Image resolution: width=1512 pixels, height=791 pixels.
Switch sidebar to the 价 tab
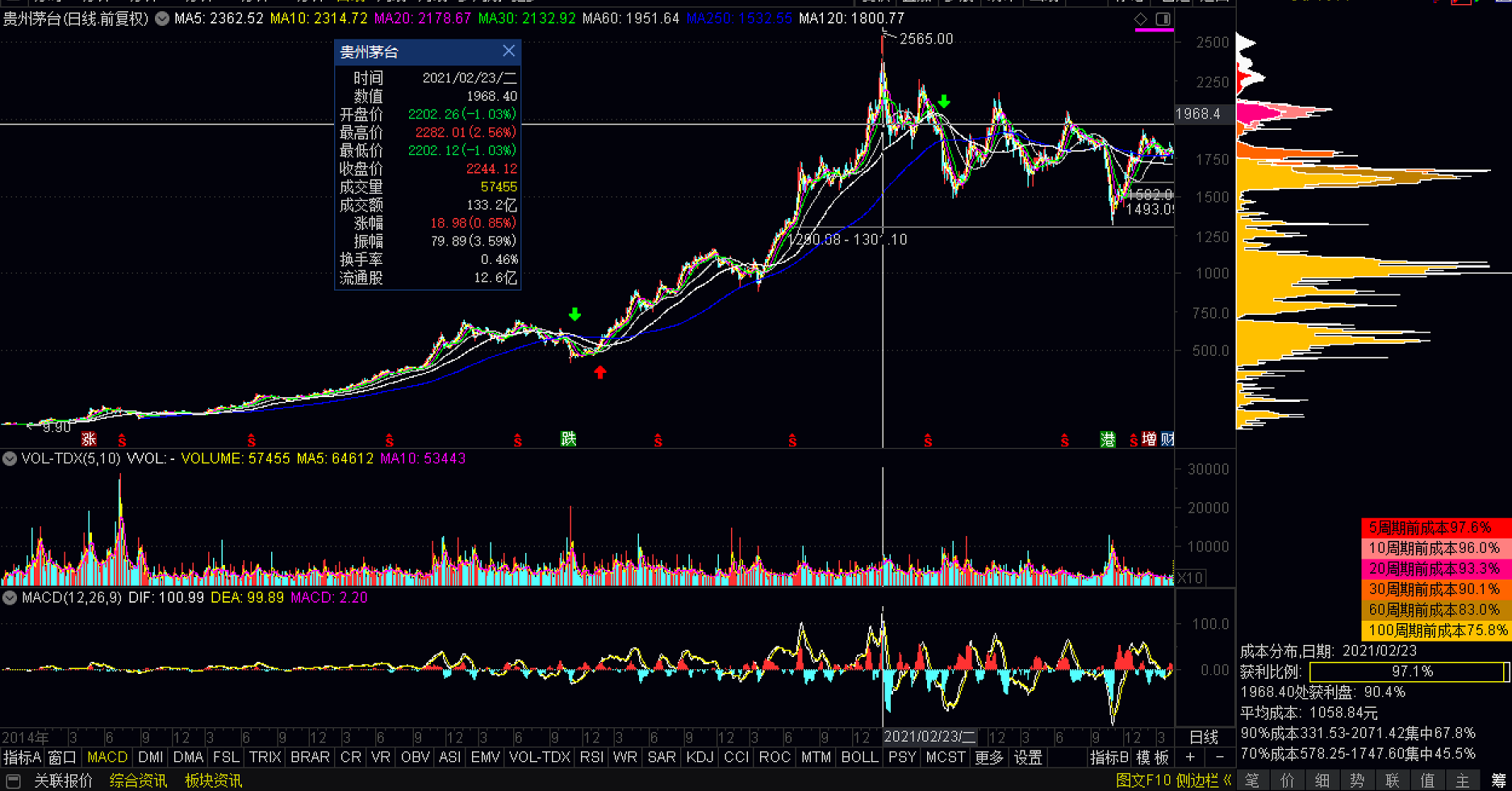1288,781
